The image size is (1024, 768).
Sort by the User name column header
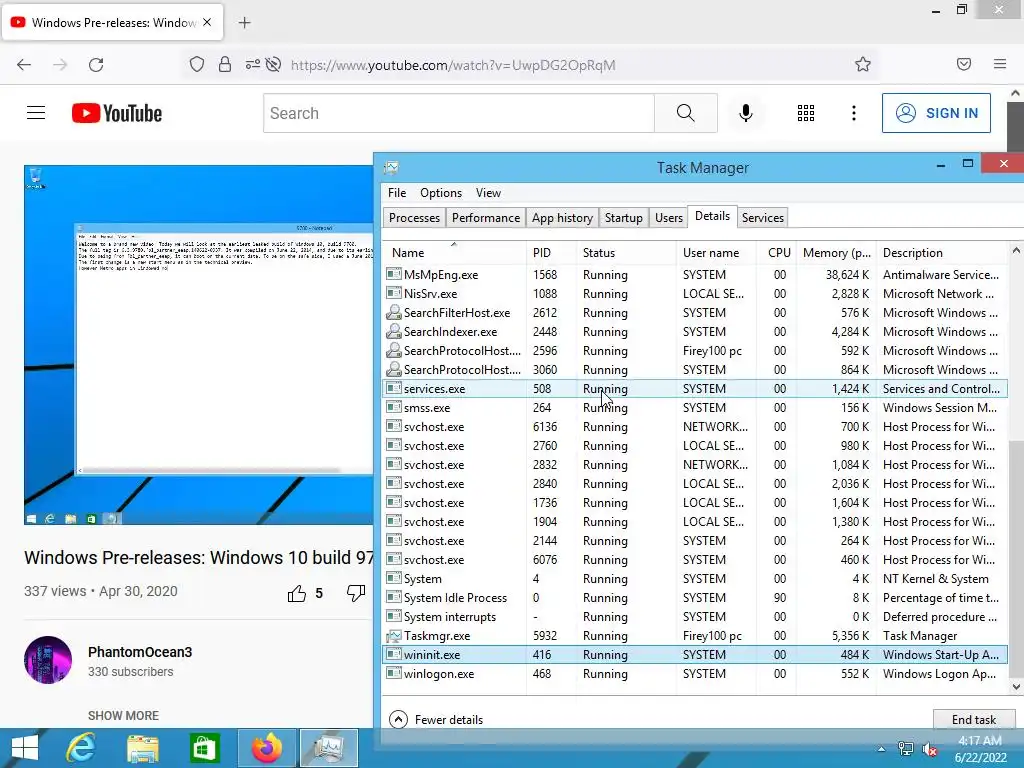pyautogui.click(x=716, y=253)
